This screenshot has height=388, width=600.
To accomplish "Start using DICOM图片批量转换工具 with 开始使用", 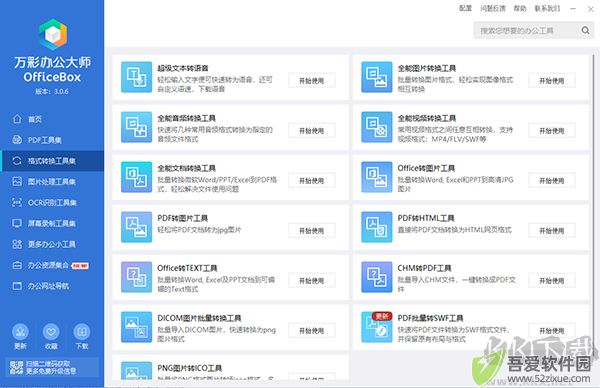I will [311, 331].
